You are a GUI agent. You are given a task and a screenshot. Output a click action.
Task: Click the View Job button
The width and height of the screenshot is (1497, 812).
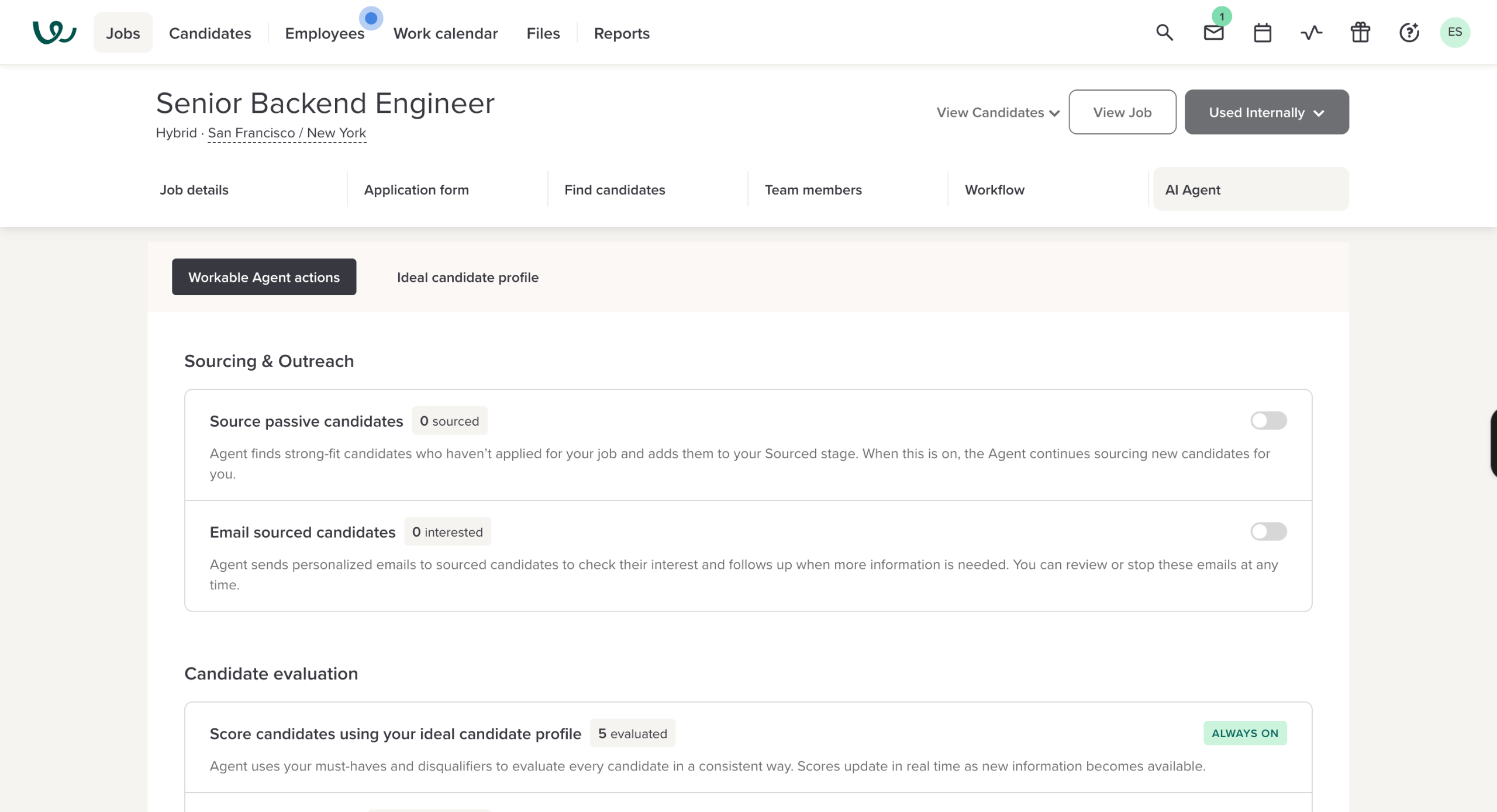(x=1122, y=112)
